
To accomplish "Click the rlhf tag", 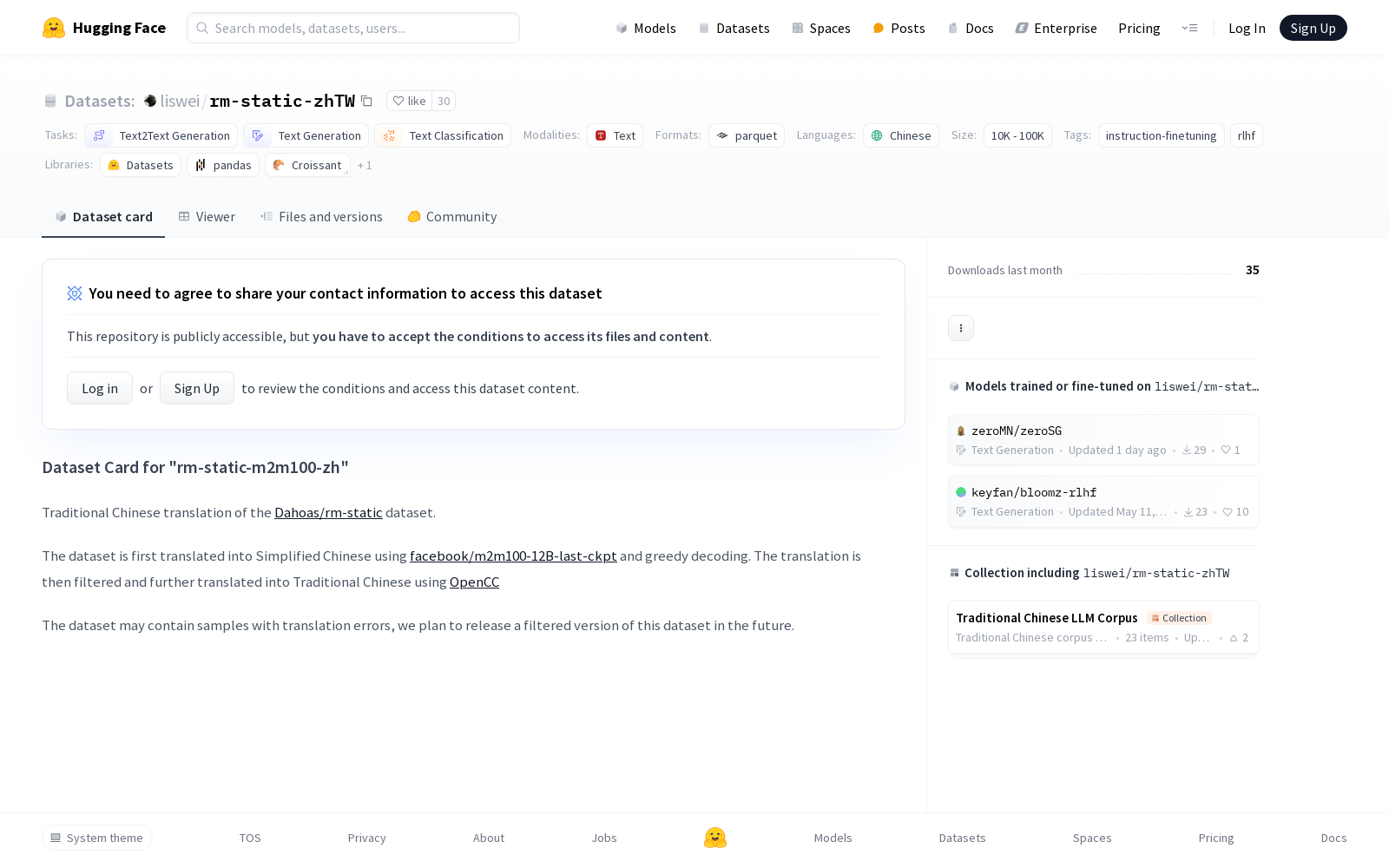I will point(1247,135).
